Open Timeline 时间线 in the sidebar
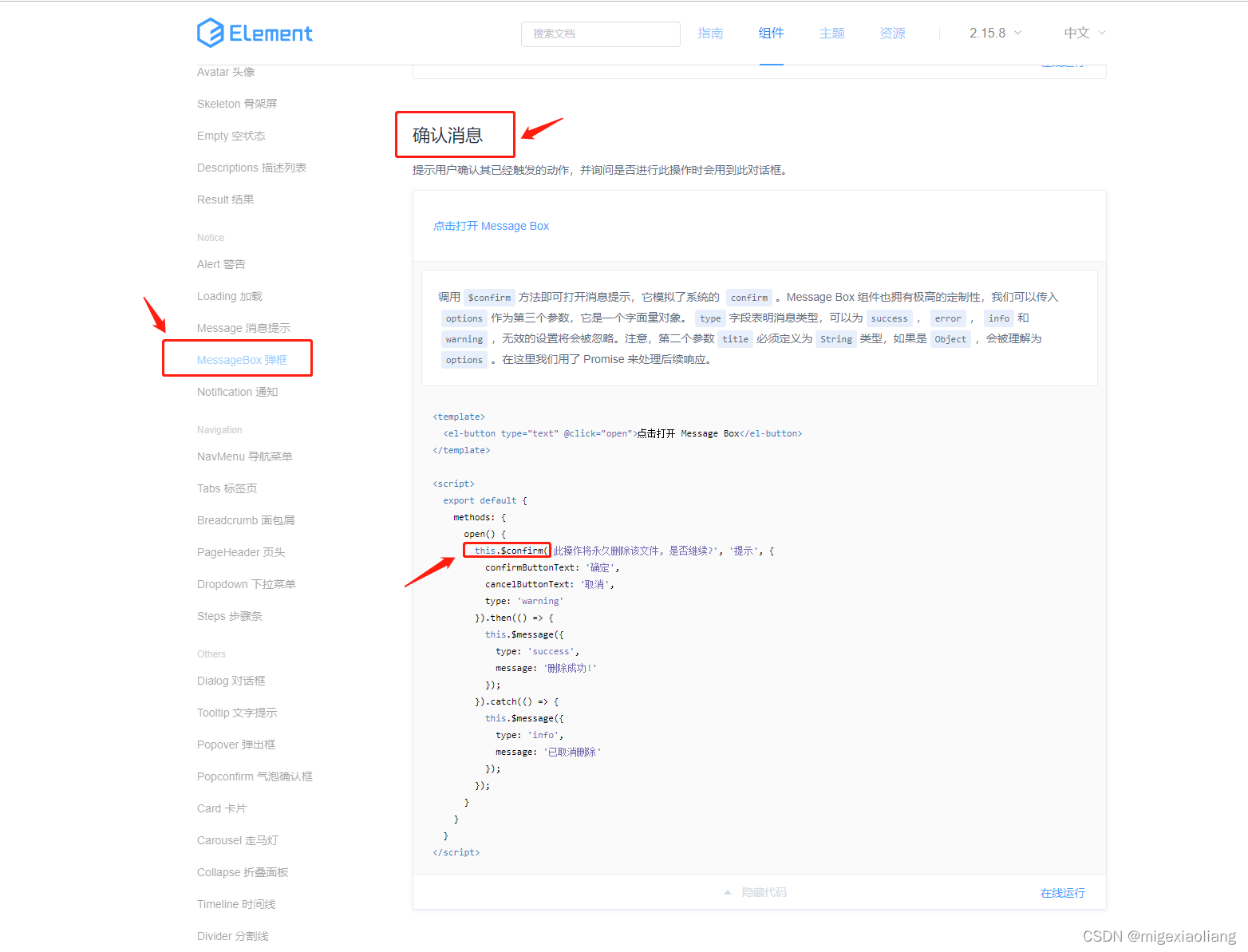1248x952 pixels. tap(236, 904)
